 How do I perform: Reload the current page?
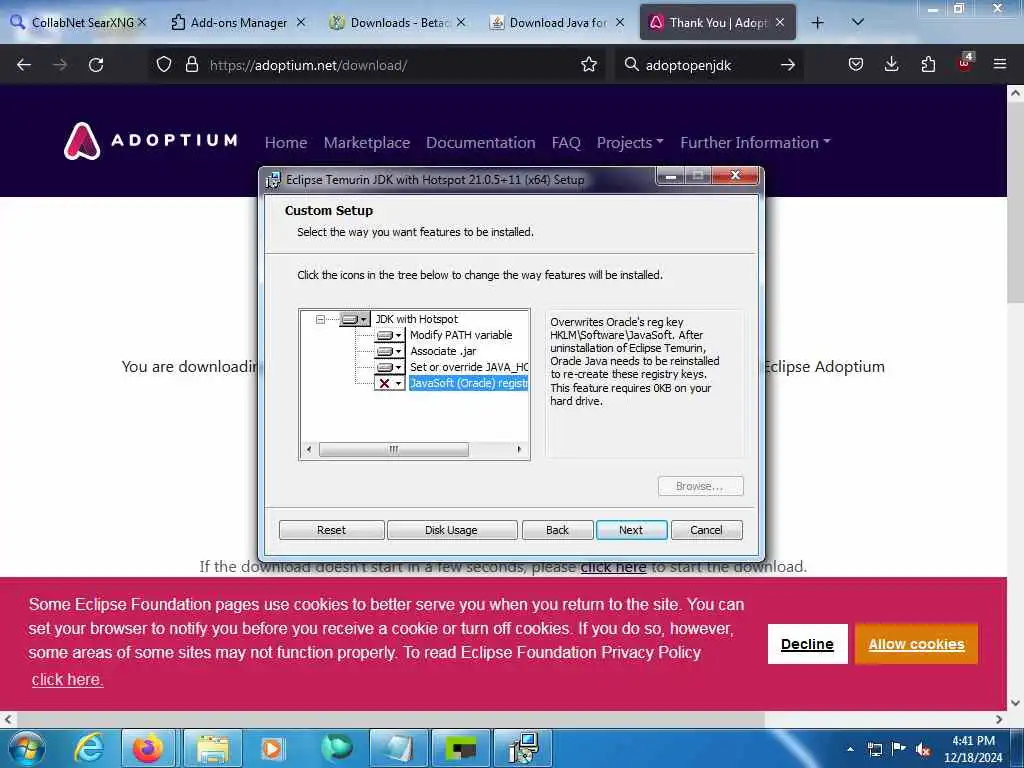[96, 65]
